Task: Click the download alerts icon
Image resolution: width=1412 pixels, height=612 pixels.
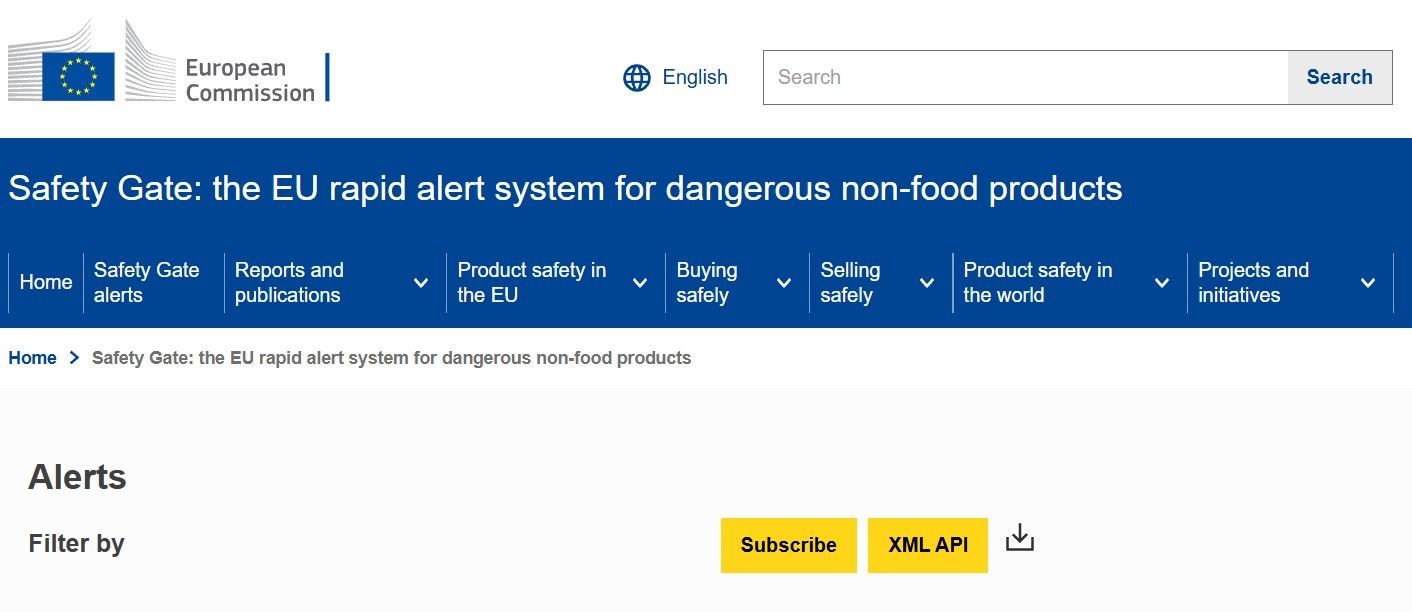Action: [x=1019, y=538]
